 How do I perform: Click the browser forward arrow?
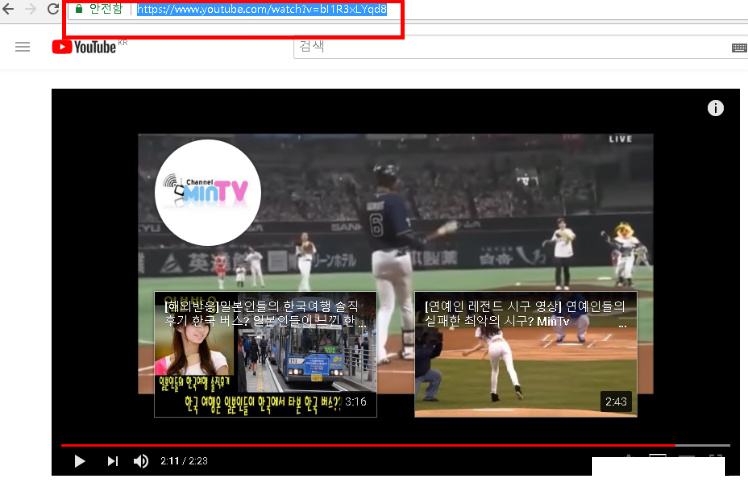point(31,9)
